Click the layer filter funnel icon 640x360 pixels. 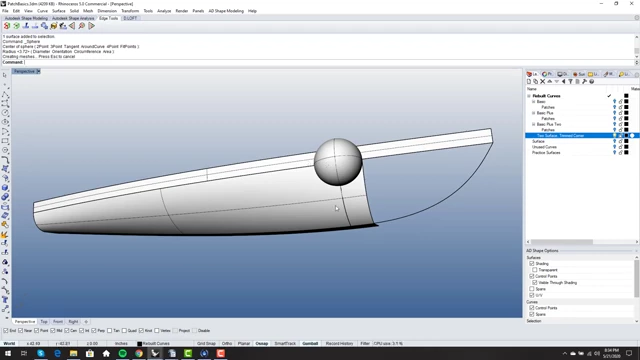570,82
